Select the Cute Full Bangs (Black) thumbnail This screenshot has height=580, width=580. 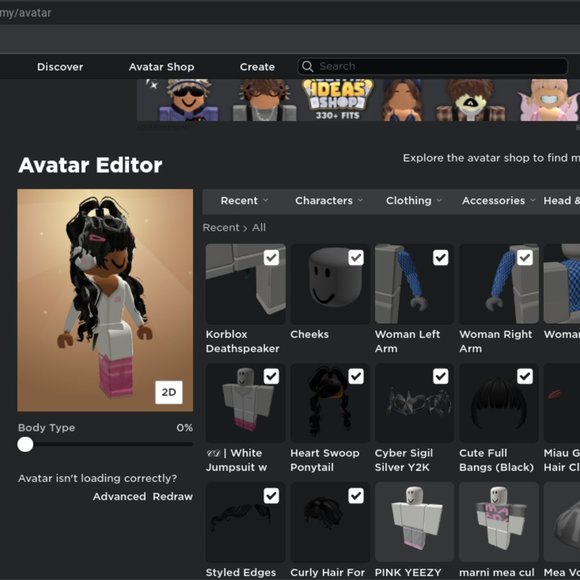point(499,403)
